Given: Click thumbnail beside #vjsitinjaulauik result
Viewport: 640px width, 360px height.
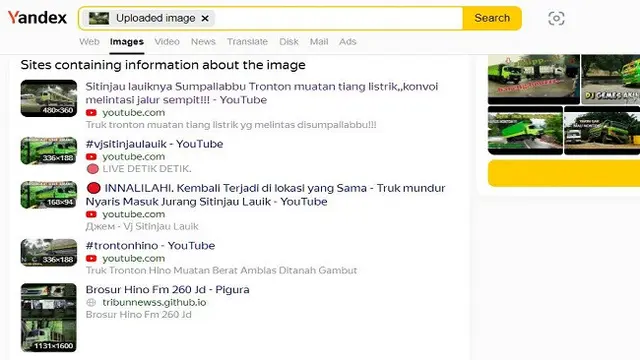Looking at the screenshot, I should 49,151.
